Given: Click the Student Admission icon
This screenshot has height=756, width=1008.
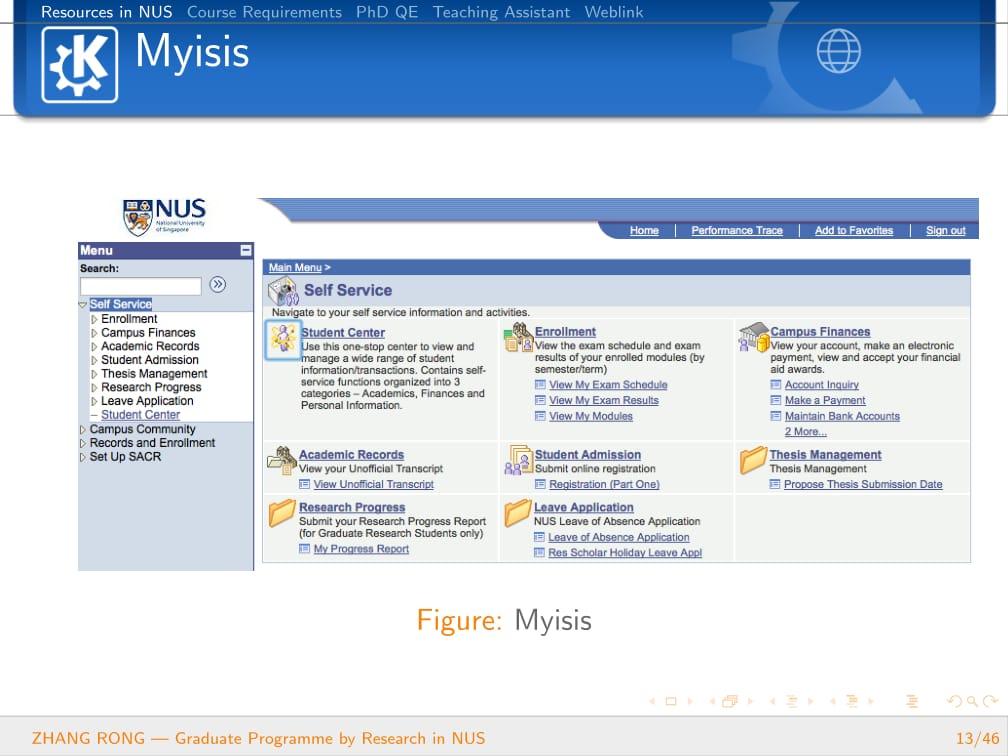Looking at the screenshot, I should [518, 460].
